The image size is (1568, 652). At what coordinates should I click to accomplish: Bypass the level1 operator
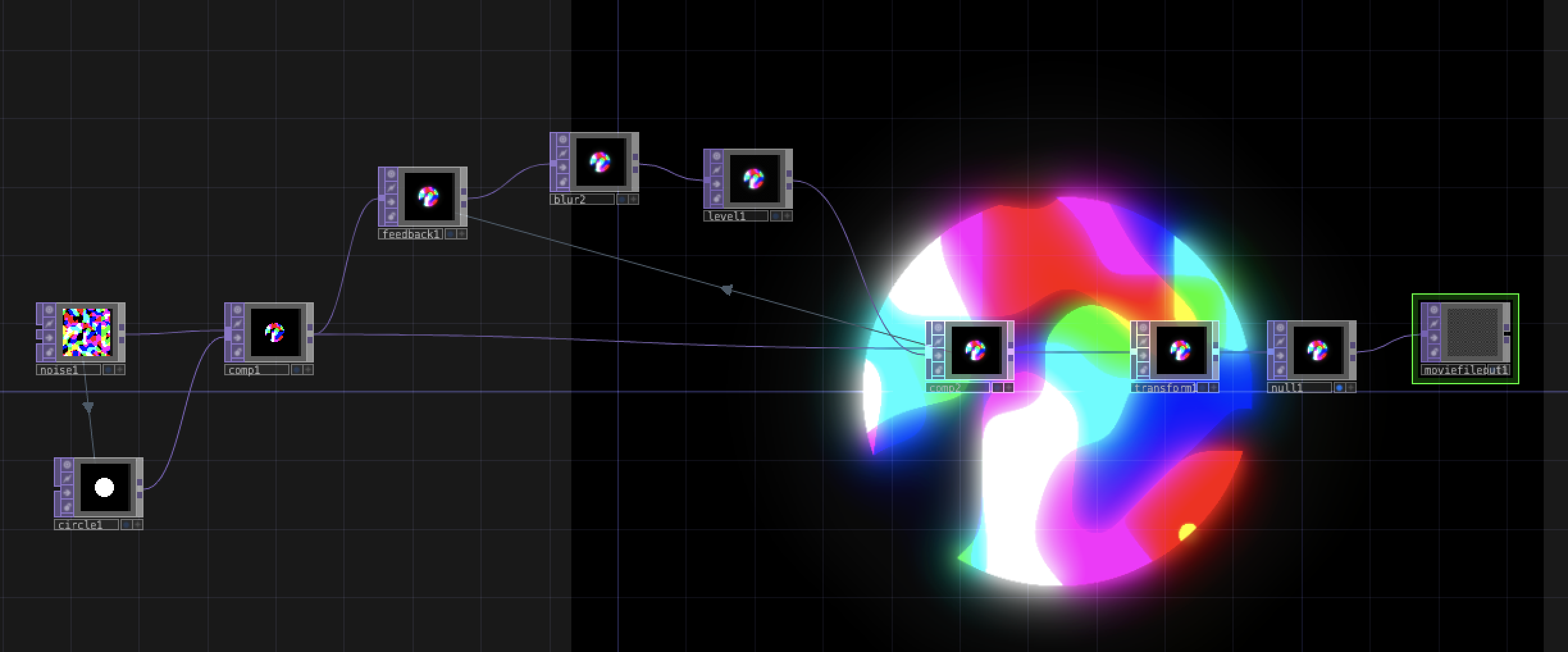point(717,184)
